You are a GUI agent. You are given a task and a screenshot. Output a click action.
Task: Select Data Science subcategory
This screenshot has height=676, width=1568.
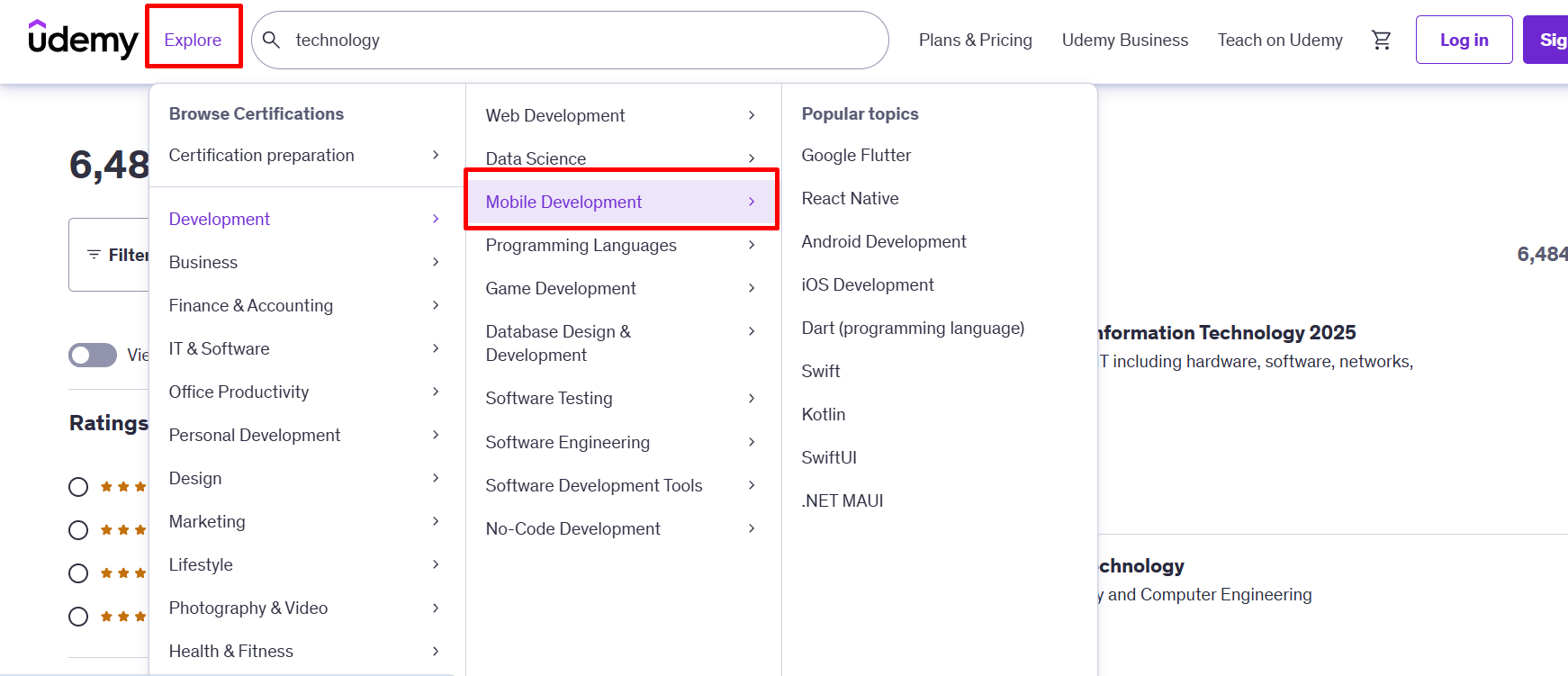pos(536,158)
